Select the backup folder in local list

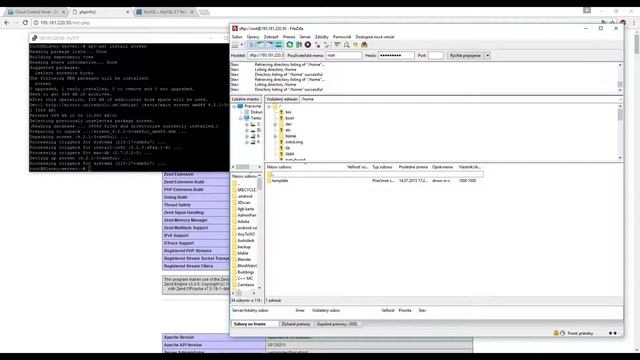[x=244, y=247]
